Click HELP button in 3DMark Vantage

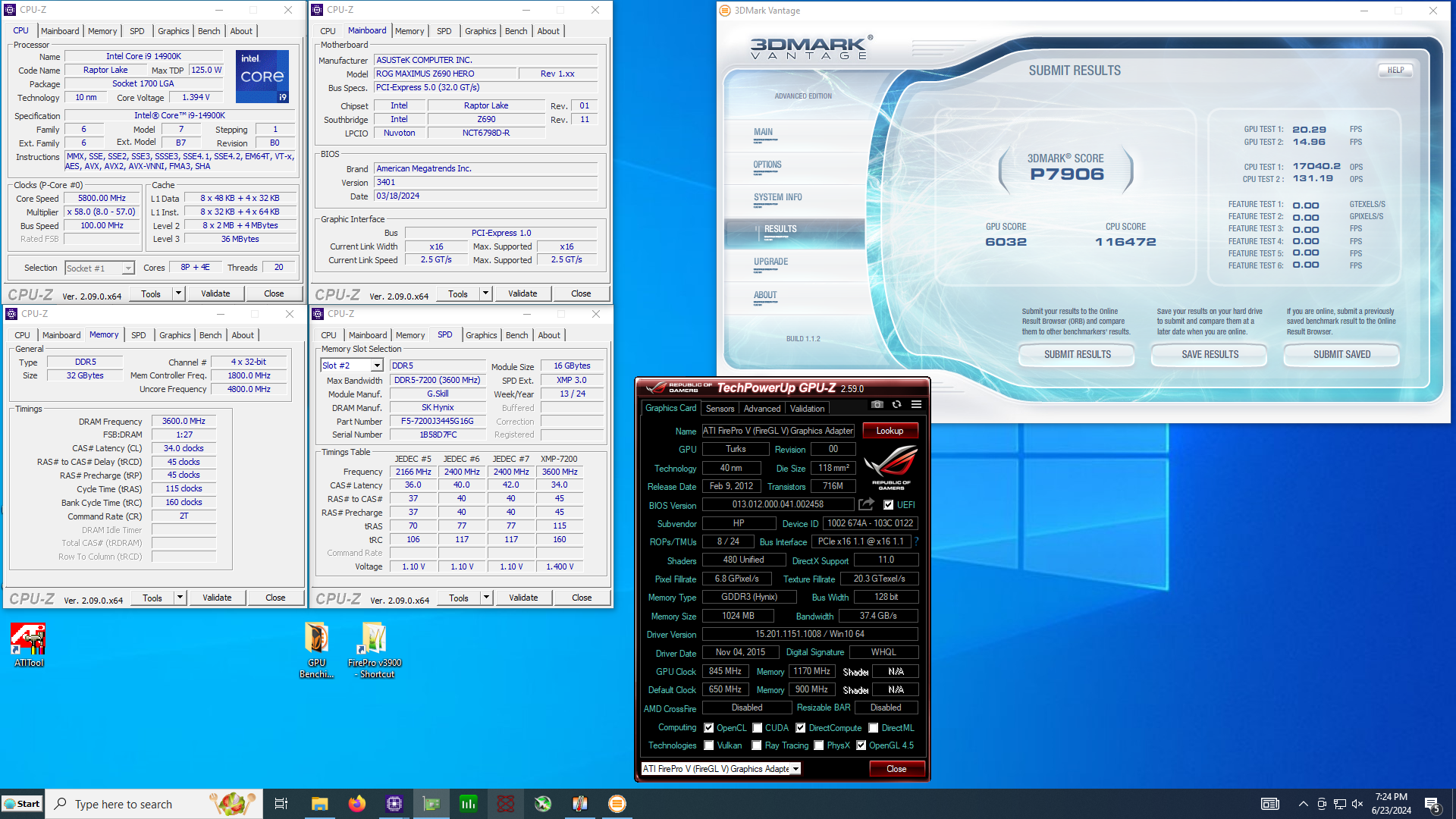click(1395, 70)
